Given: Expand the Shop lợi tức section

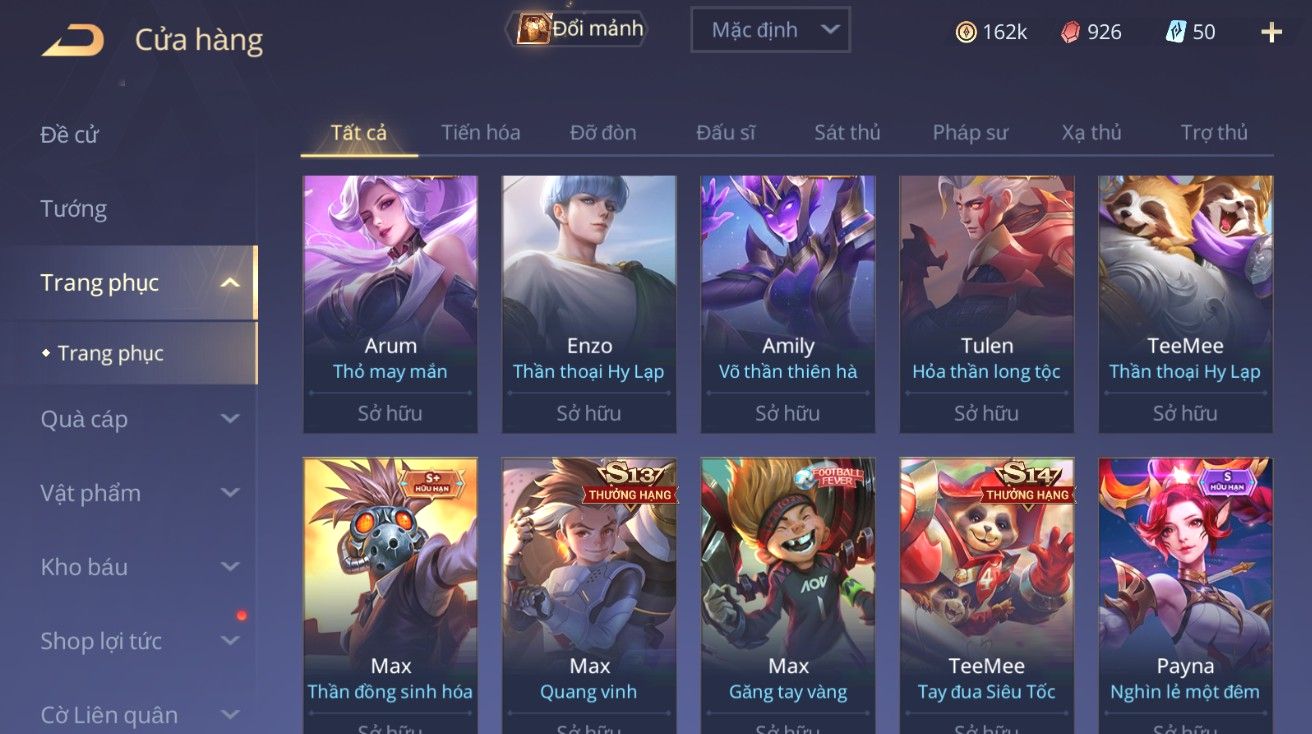Looking at the screenshot, I should tap(230, 641).
